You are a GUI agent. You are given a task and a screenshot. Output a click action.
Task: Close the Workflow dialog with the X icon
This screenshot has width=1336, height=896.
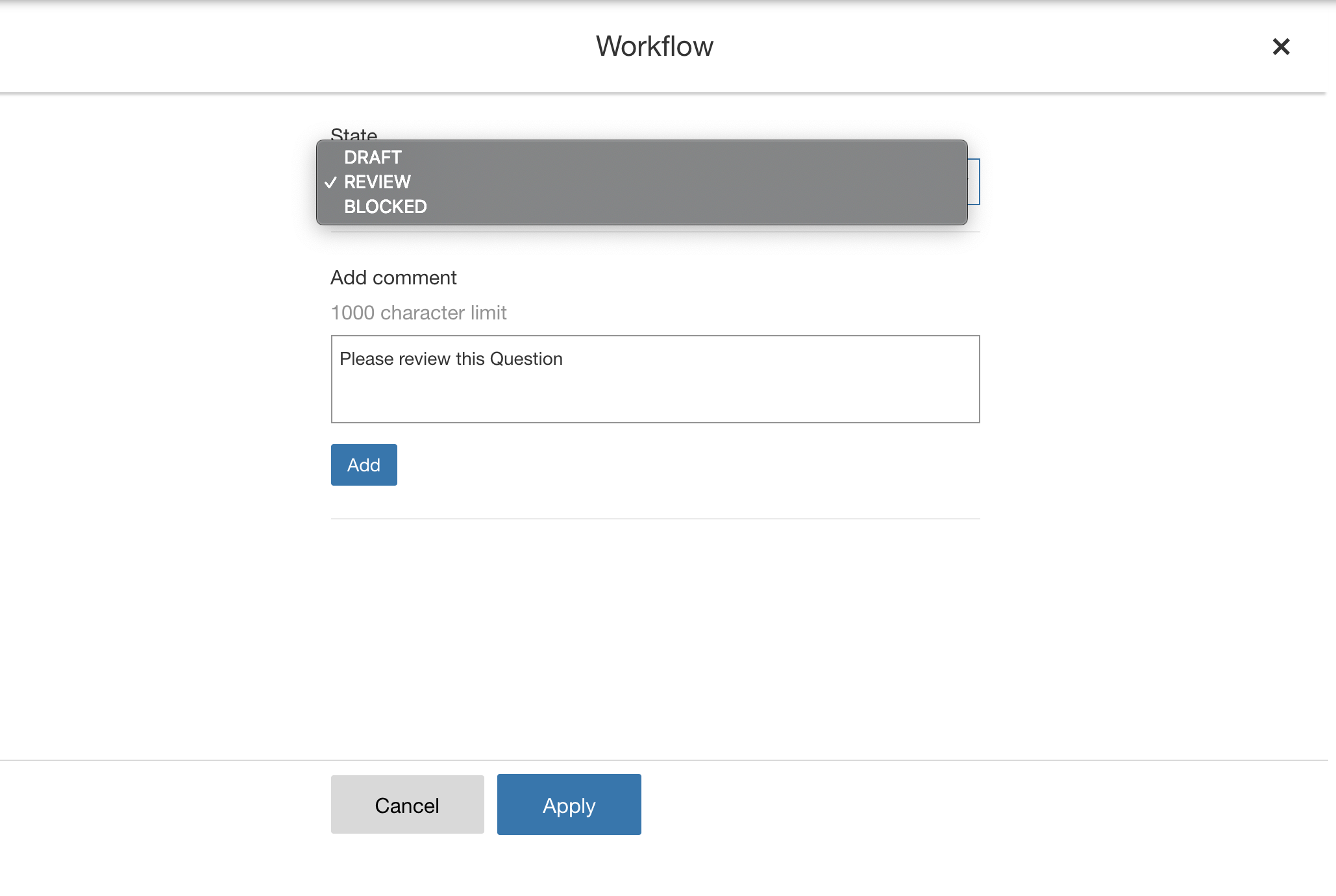pyautogui.click(x=1281, y=47)
